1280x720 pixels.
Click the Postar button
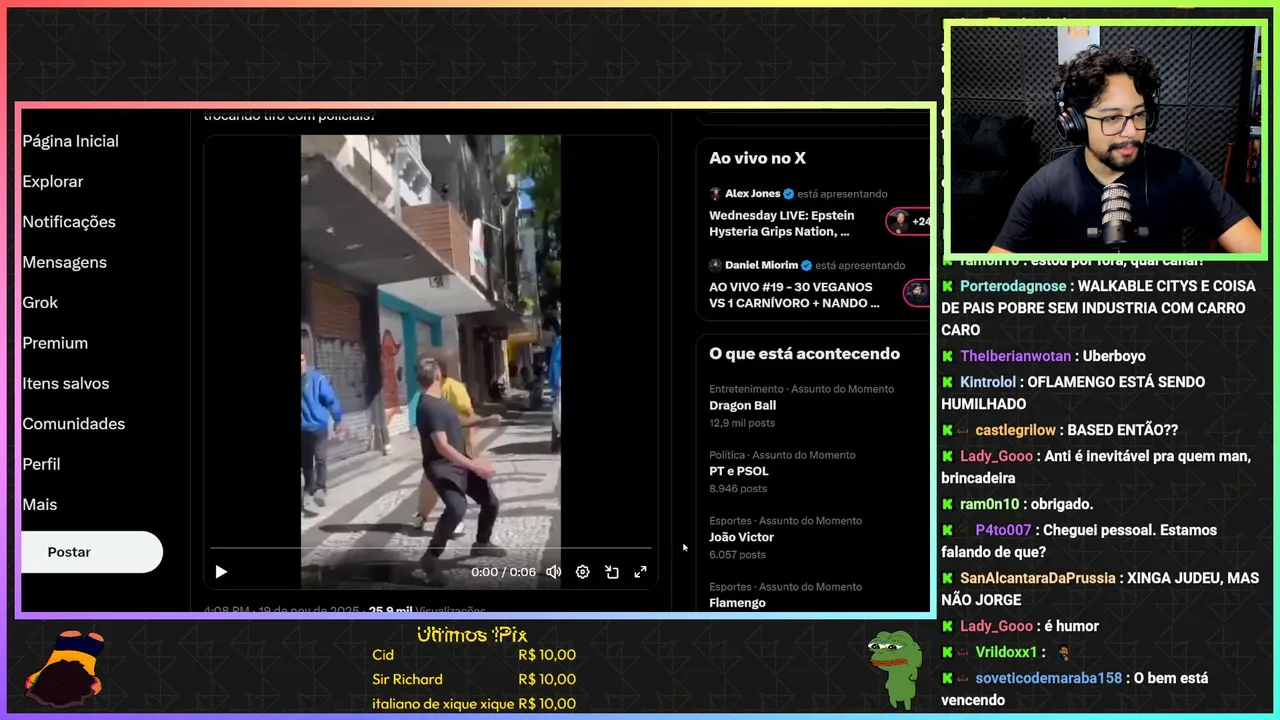(91, 552)
